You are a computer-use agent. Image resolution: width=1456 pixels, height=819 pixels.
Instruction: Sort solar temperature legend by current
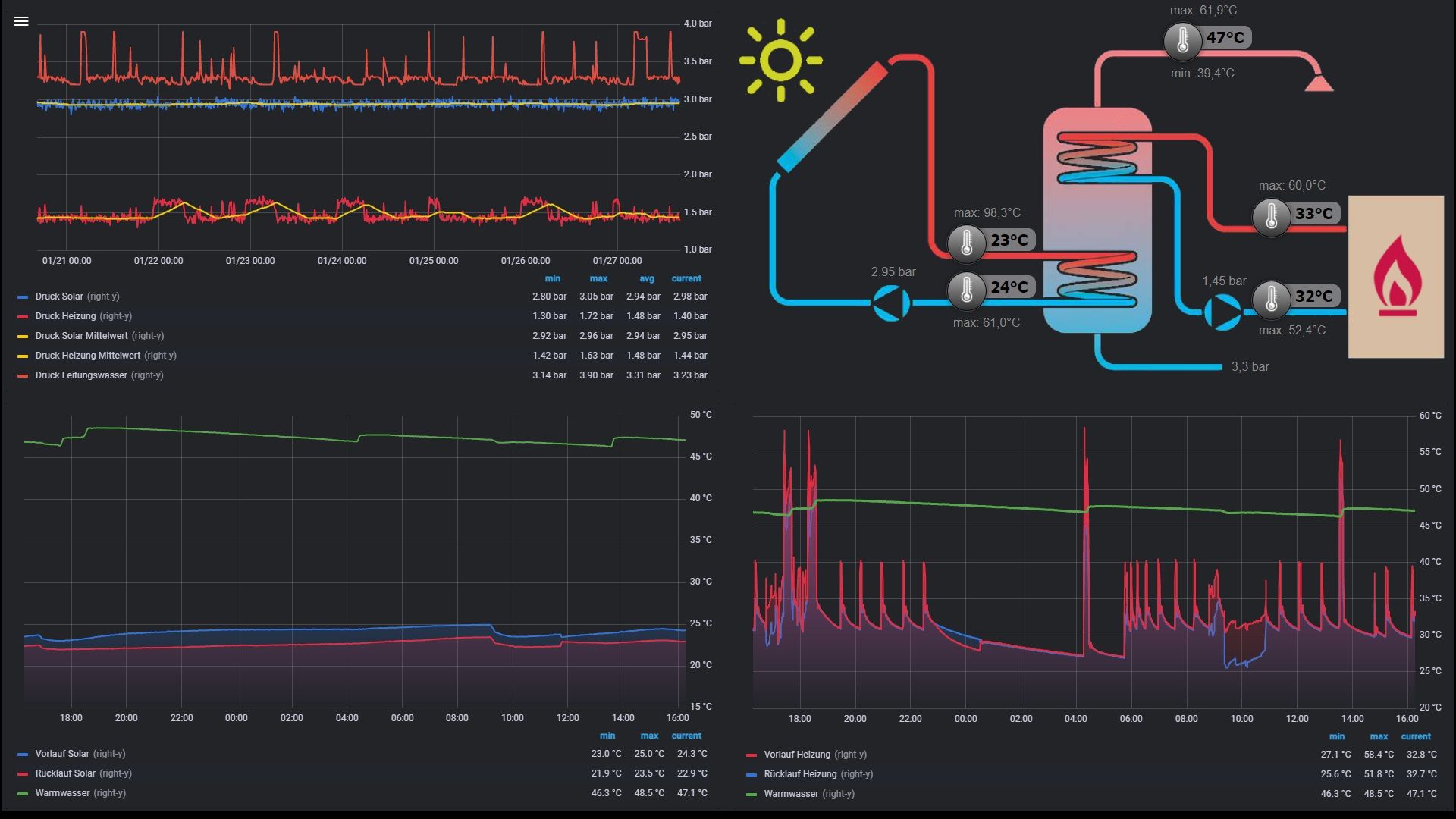pos(686,736)
